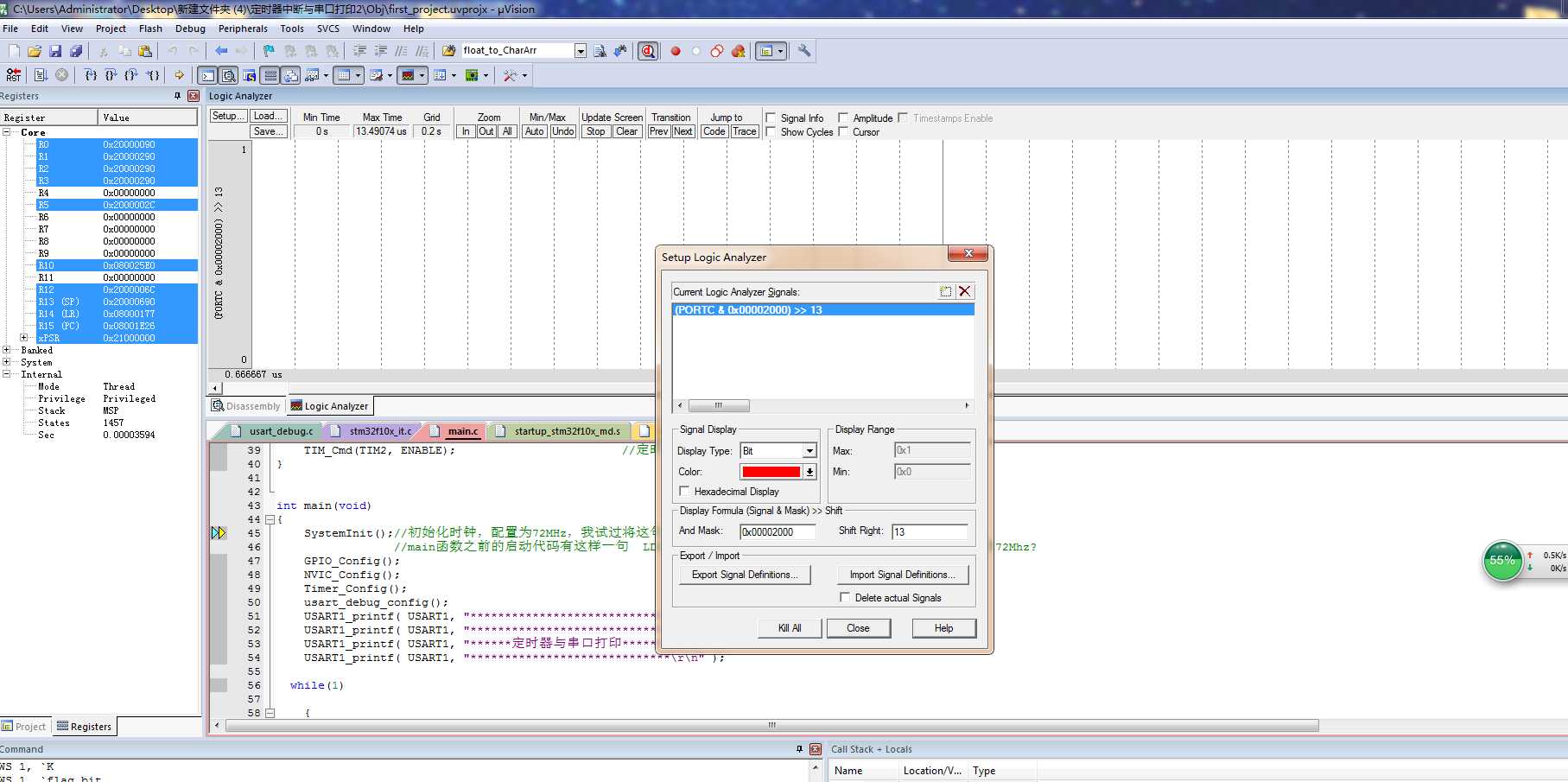Click the Setup... button in Logic Analyzer
Screen dimensions: 1568x782
pos(228,116)
